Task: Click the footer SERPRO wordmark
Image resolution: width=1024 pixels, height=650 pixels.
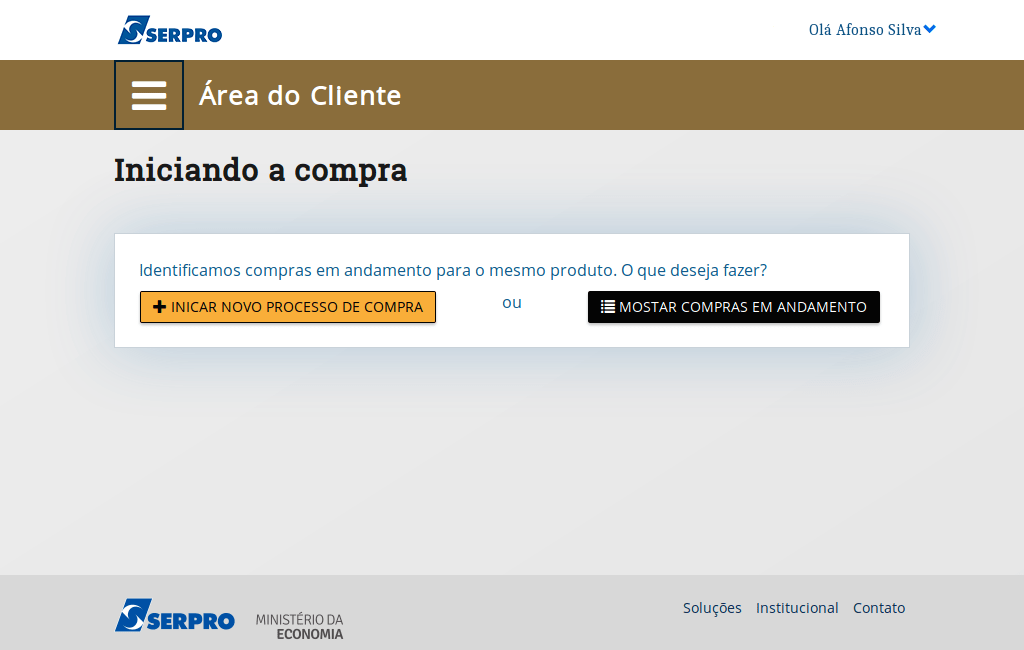Action: tap(192, 621)
